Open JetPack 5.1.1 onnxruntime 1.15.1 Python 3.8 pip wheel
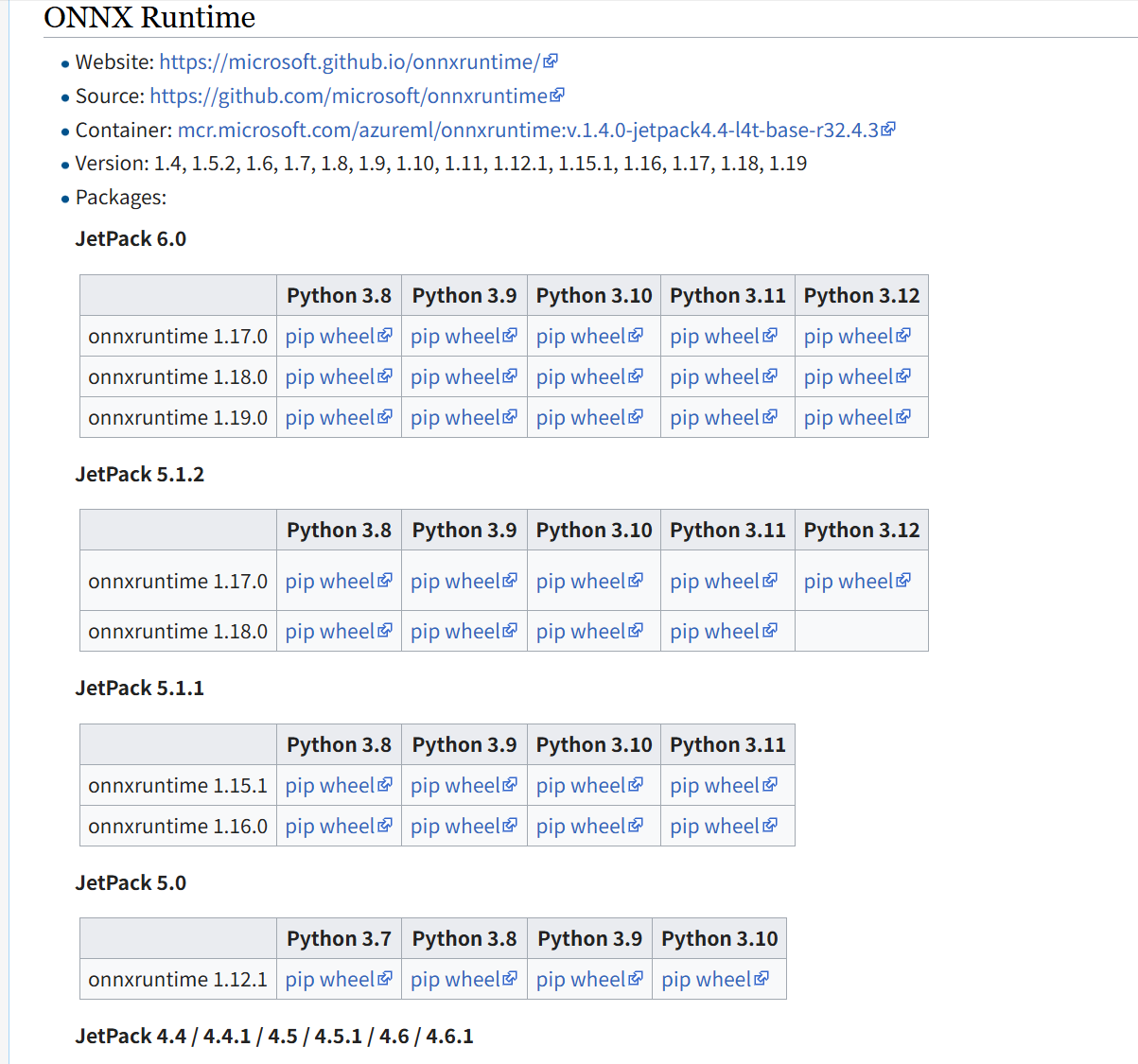The height and width of the screenshot is (1064, 1138). coord(339,786)
